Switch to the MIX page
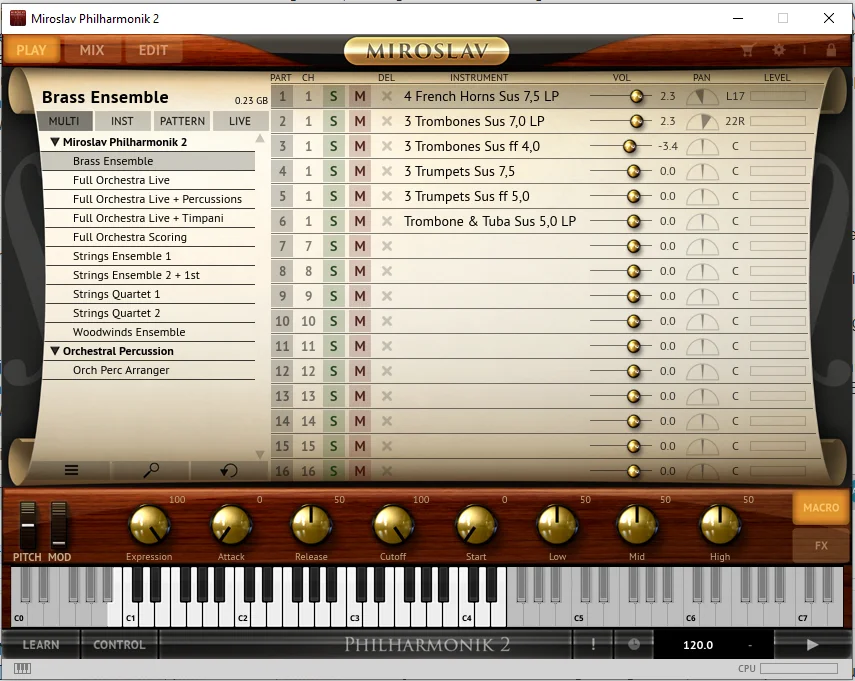855x681 pixels. tap(92, 50)
